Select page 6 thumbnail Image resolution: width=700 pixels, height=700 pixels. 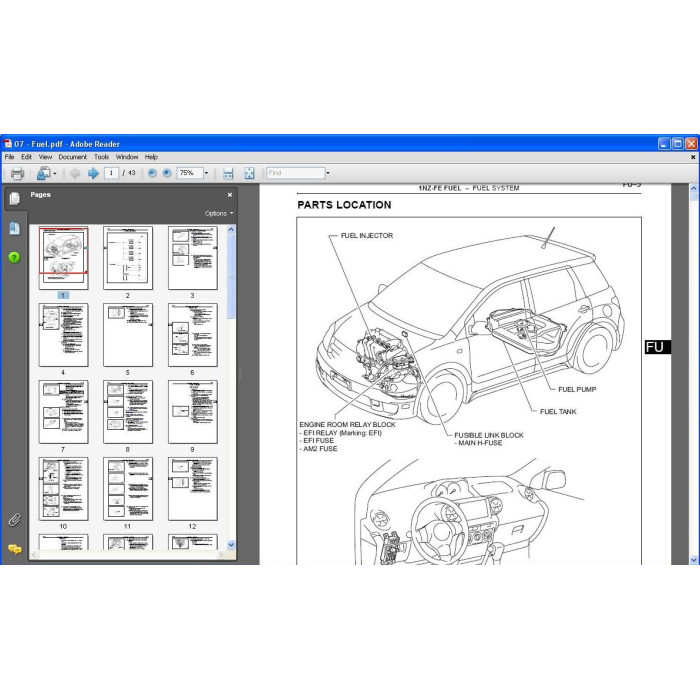click(x=192, y=335)
